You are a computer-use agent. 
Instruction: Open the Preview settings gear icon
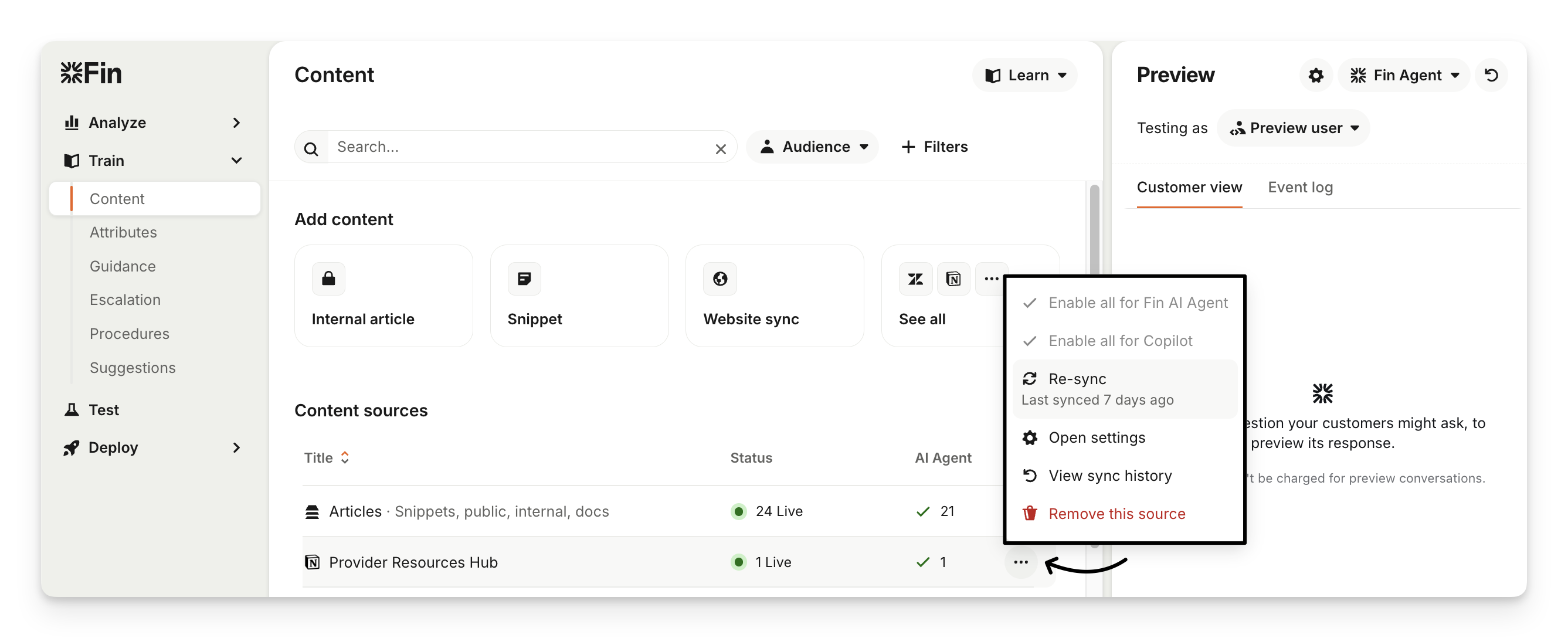(1315, 76)
